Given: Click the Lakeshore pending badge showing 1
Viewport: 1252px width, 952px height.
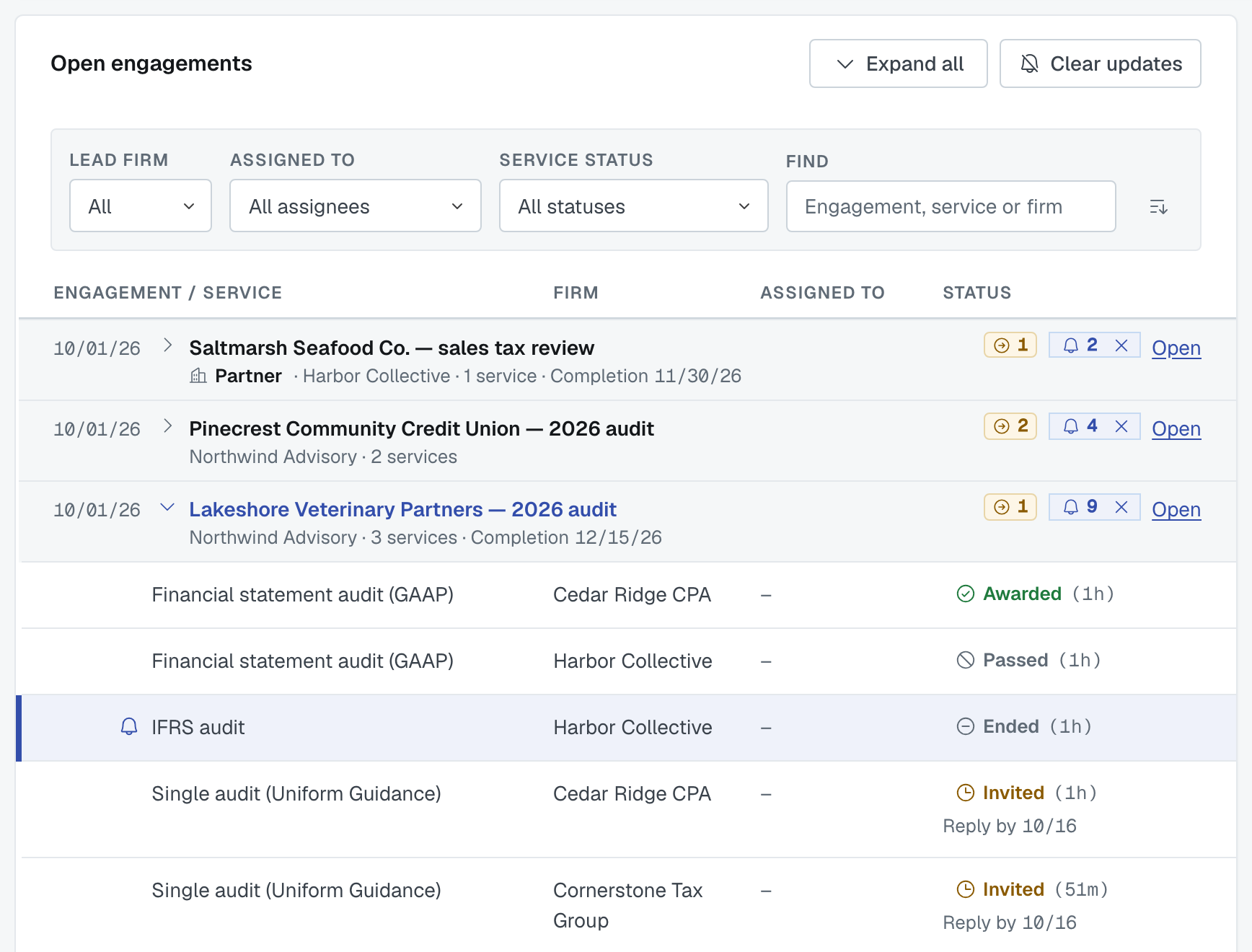Looking at the screenshot, I should 1010,506.
